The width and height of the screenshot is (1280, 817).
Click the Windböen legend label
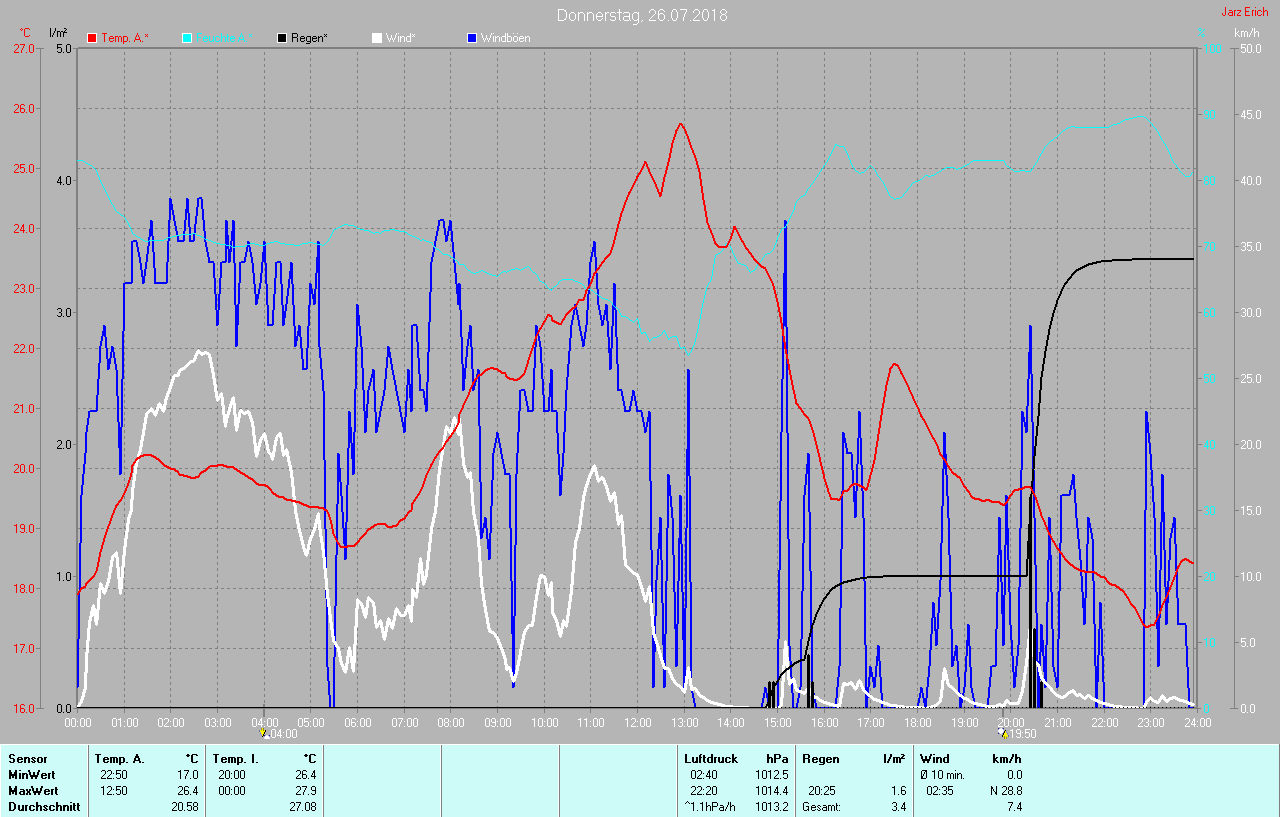[505, 38]
